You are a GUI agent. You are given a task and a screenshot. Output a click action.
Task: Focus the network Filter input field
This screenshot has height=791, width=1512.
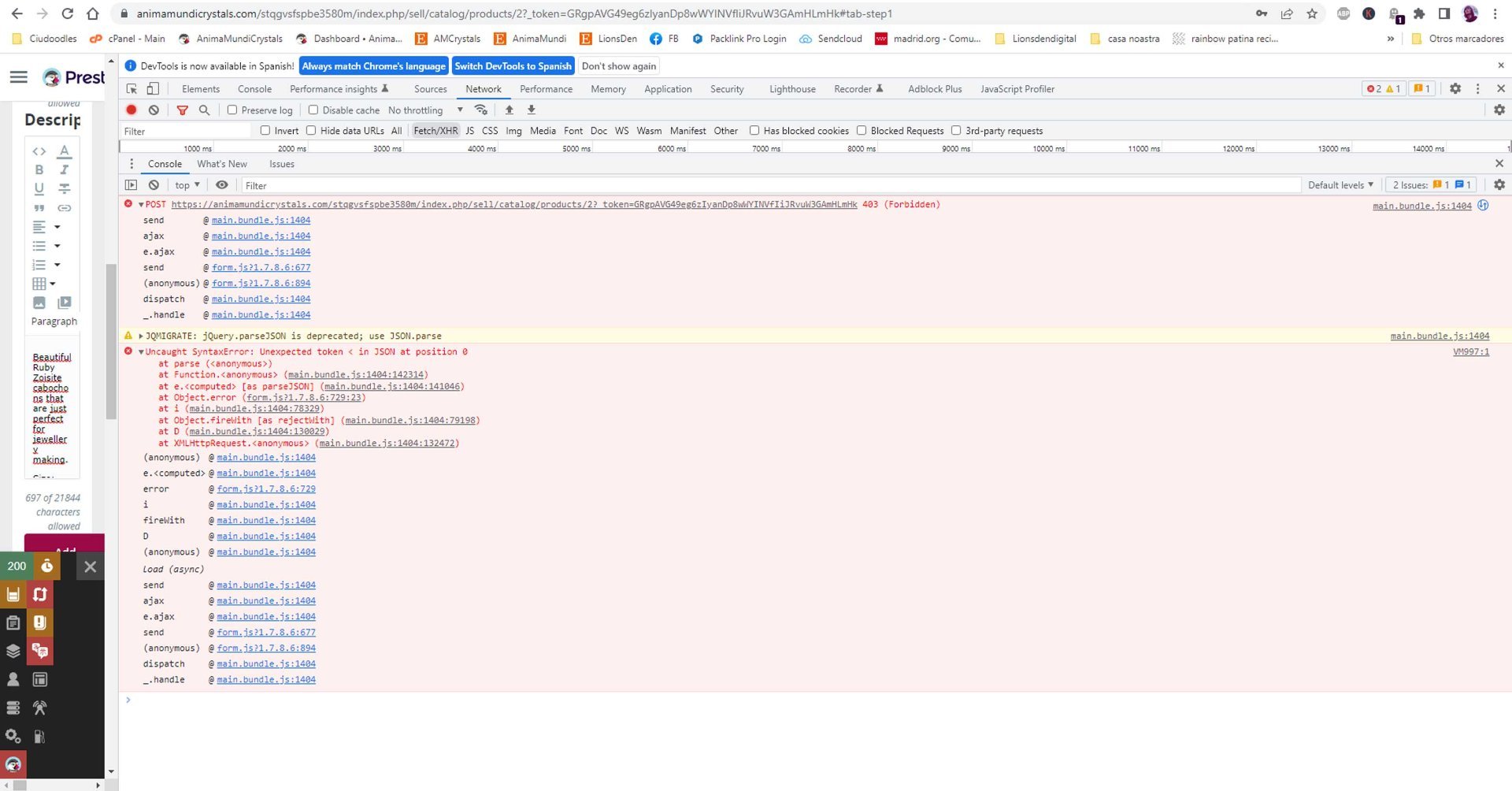point(186,131)
